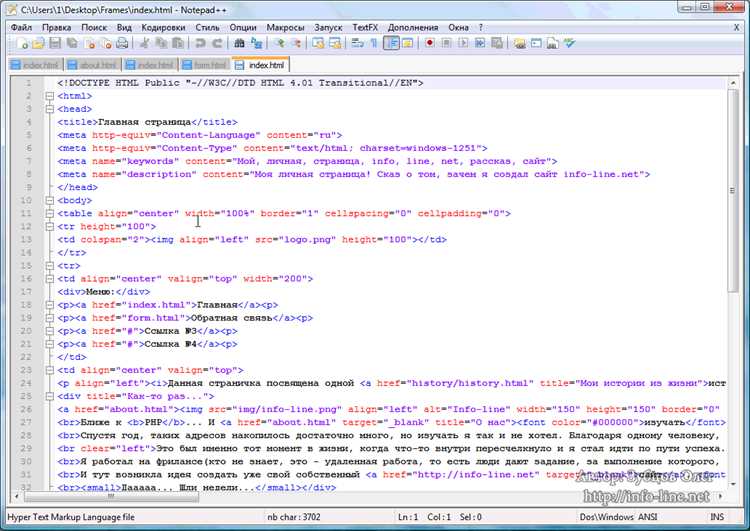Click the Undo arrow icon
750x531 pixels.
[200, 44]
